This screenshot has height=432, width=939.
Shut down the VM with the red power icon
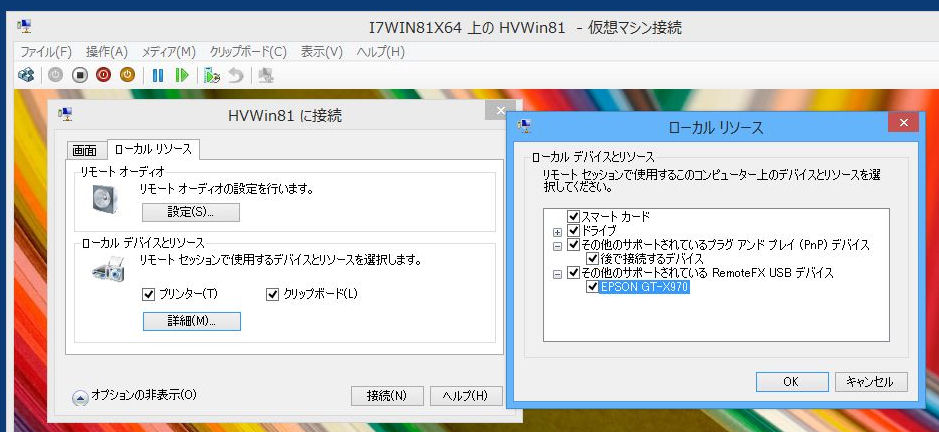(104, 75)
